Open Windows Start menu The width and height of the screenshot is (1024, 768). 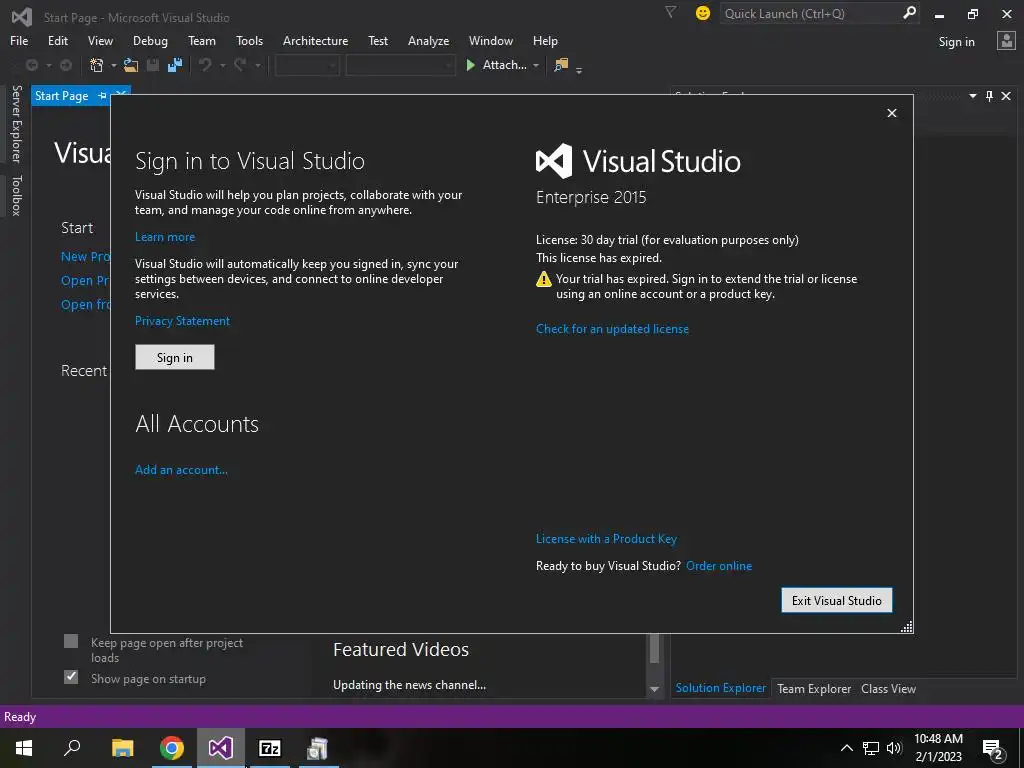tap(24, 748)
